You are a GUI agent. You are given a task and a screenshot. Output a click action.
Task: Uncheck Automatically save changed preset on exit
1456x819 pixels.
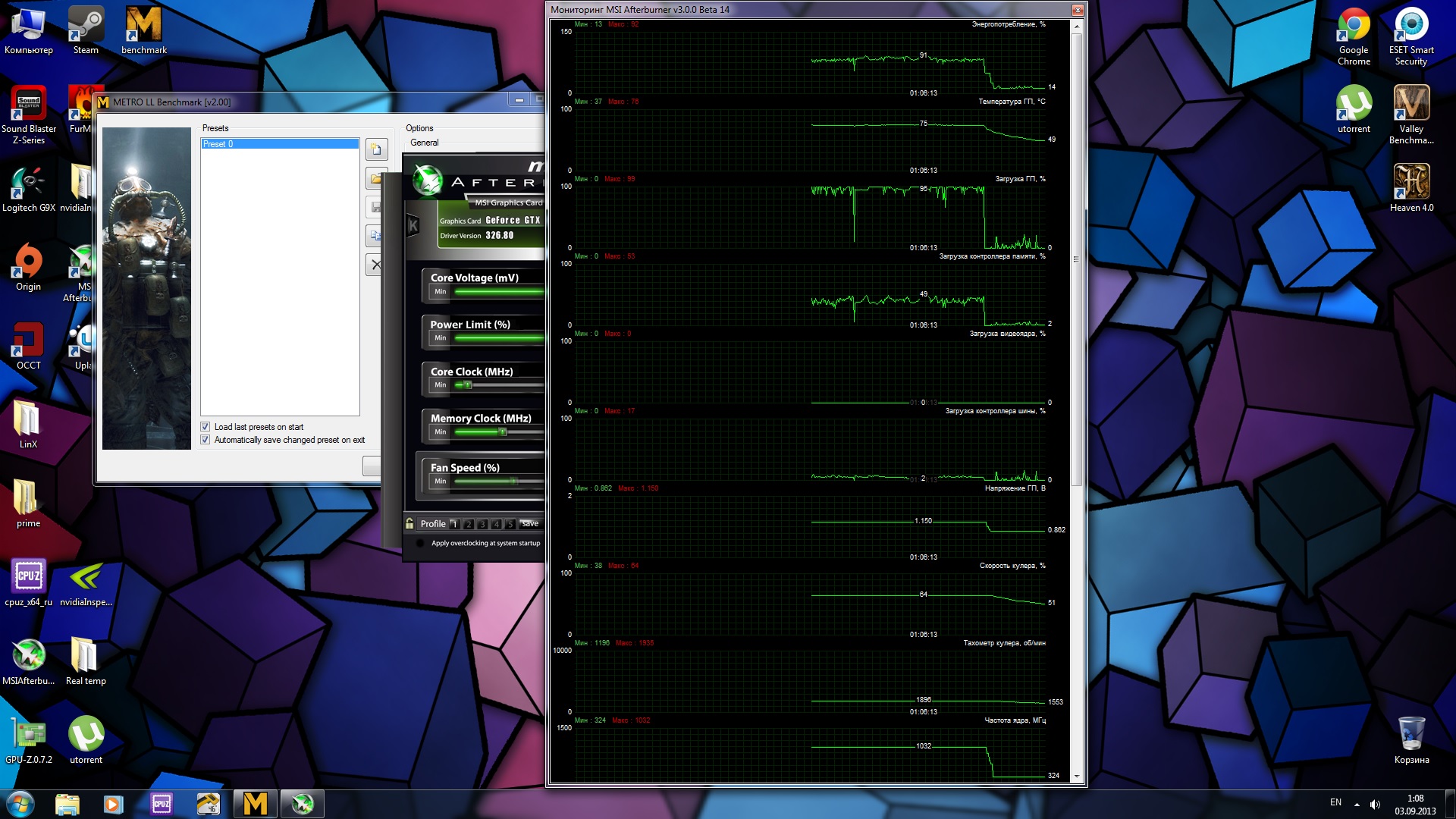pos(205,440)
